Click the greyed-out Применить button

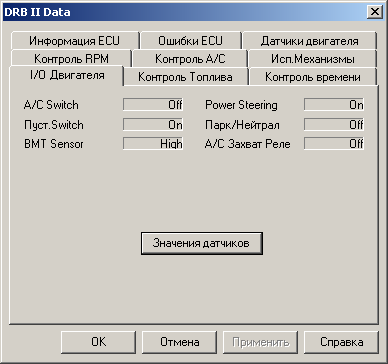coord(260,342)
